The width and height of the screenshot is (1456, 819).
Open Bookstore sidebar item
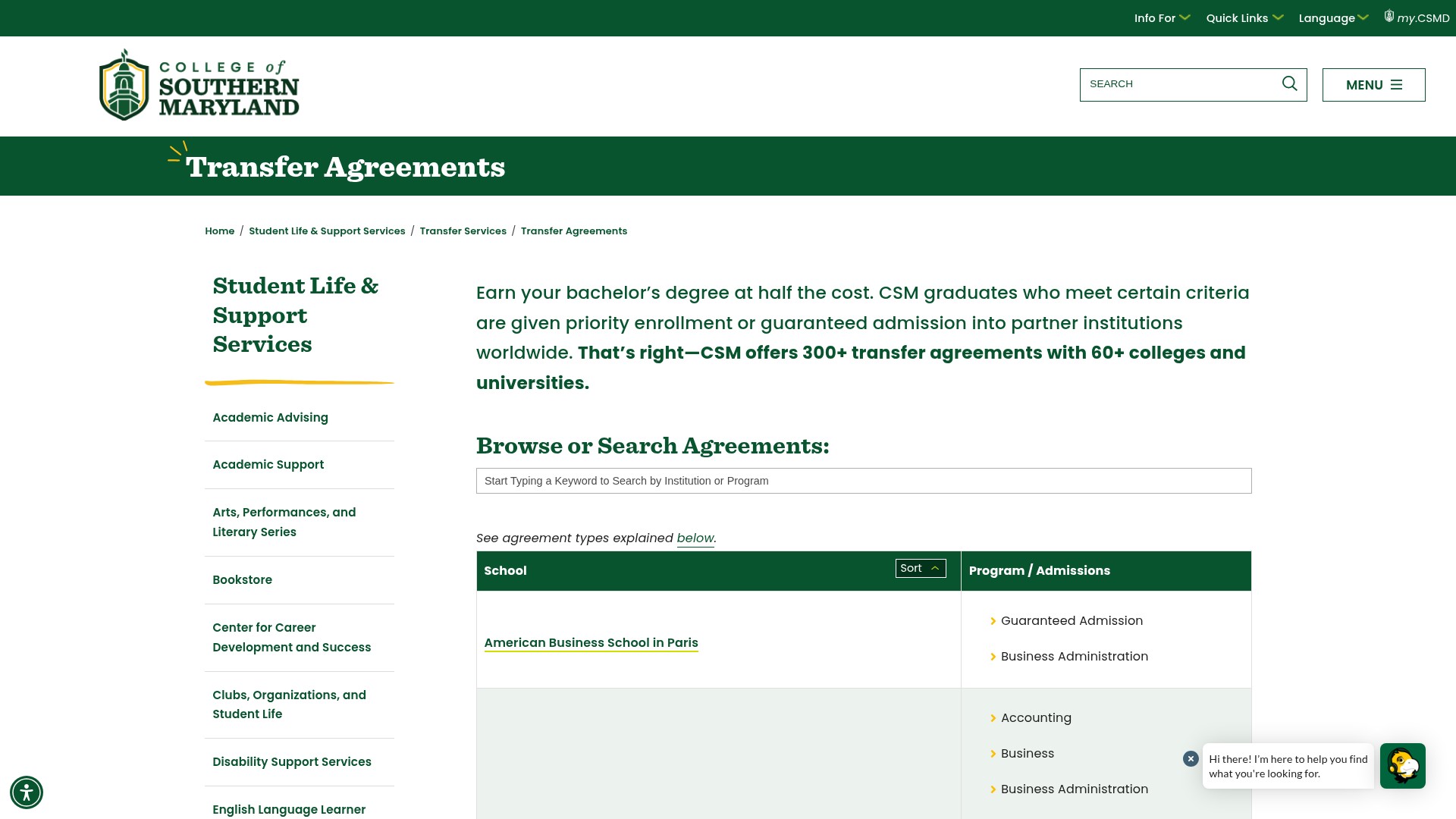tap(242, 580)
